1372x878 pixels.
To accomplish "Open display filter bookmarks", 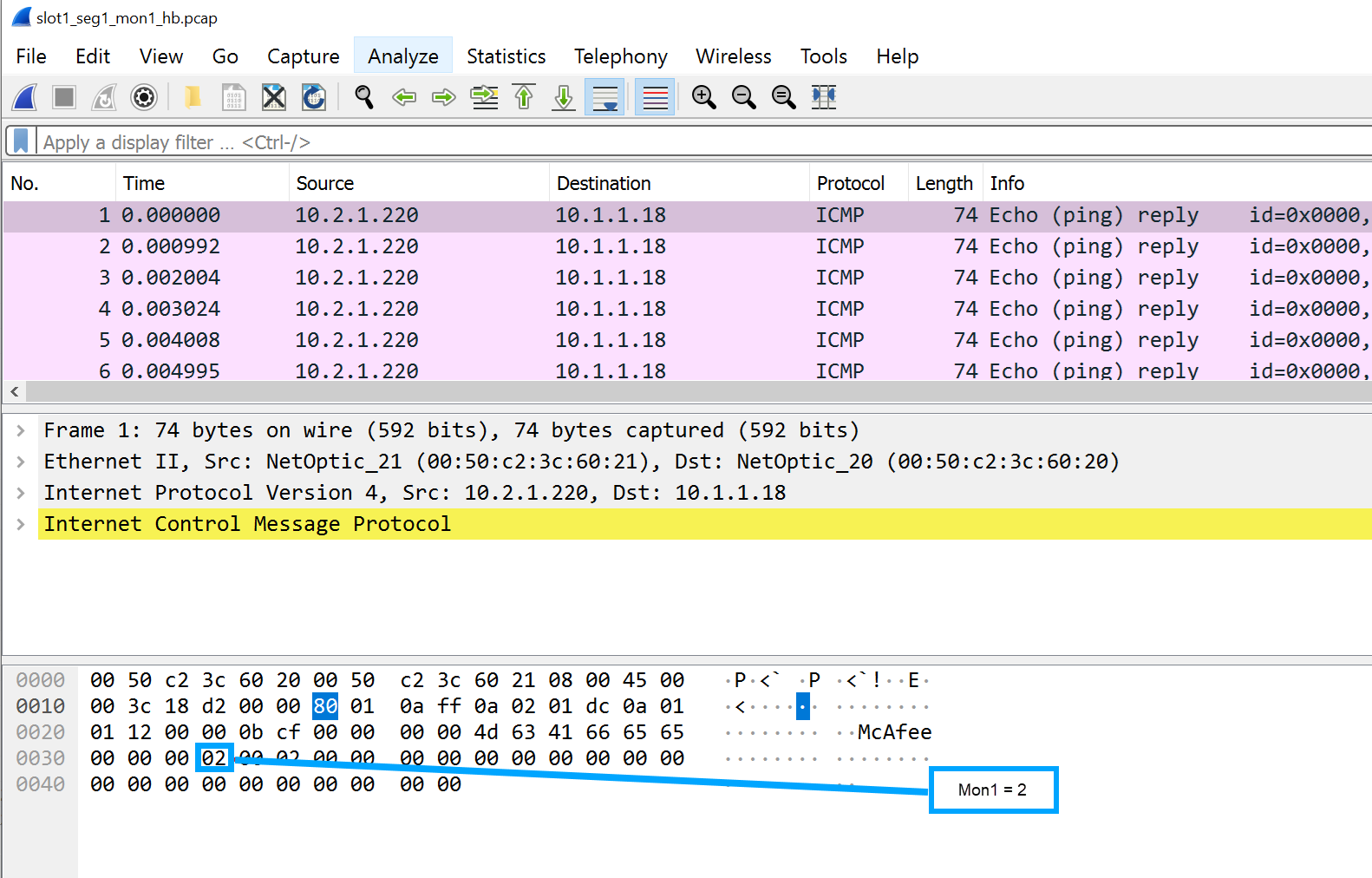I will (x=21, y=141).
